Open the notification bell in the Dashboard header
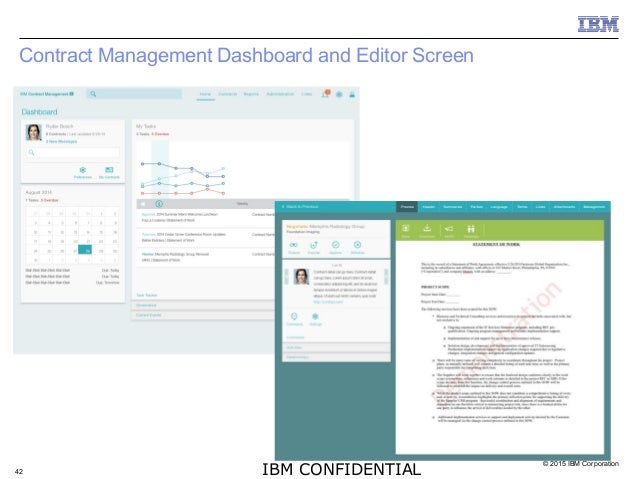Screen dimensions: 638x479 pyautogui.click(x=326, y=94)
